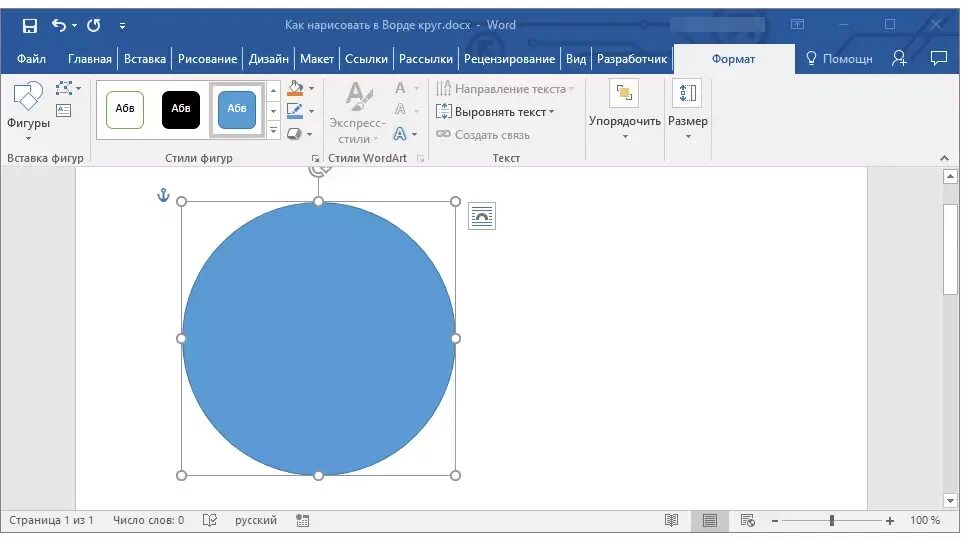Screen dimensions: 968x541
Task: Click the vertical scrollbar up arrow
Action: point(950,177)
